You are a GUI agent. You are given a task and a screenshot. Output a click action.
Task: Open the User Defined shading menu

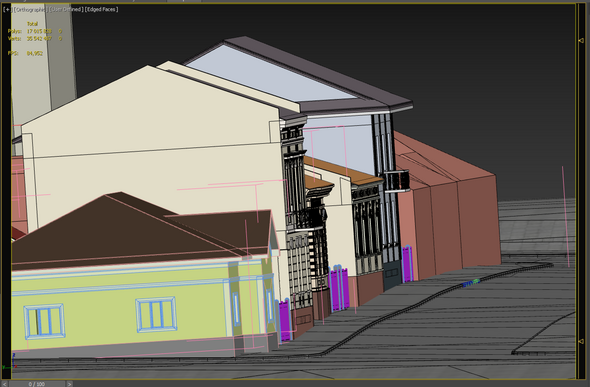66,9
